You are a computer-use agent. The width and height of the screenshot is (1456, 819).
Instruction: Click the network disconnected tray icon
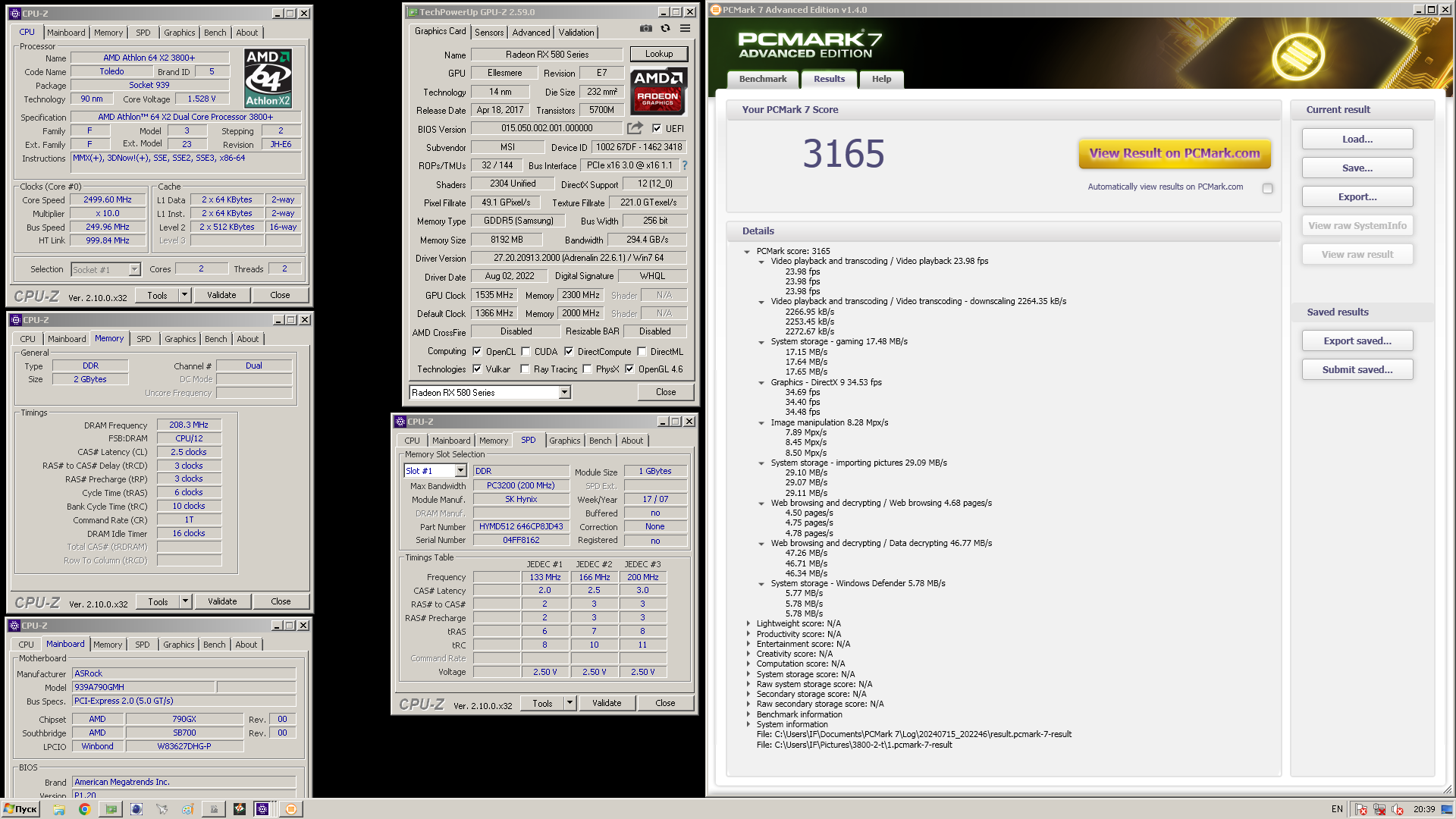tap(1379, 809)
